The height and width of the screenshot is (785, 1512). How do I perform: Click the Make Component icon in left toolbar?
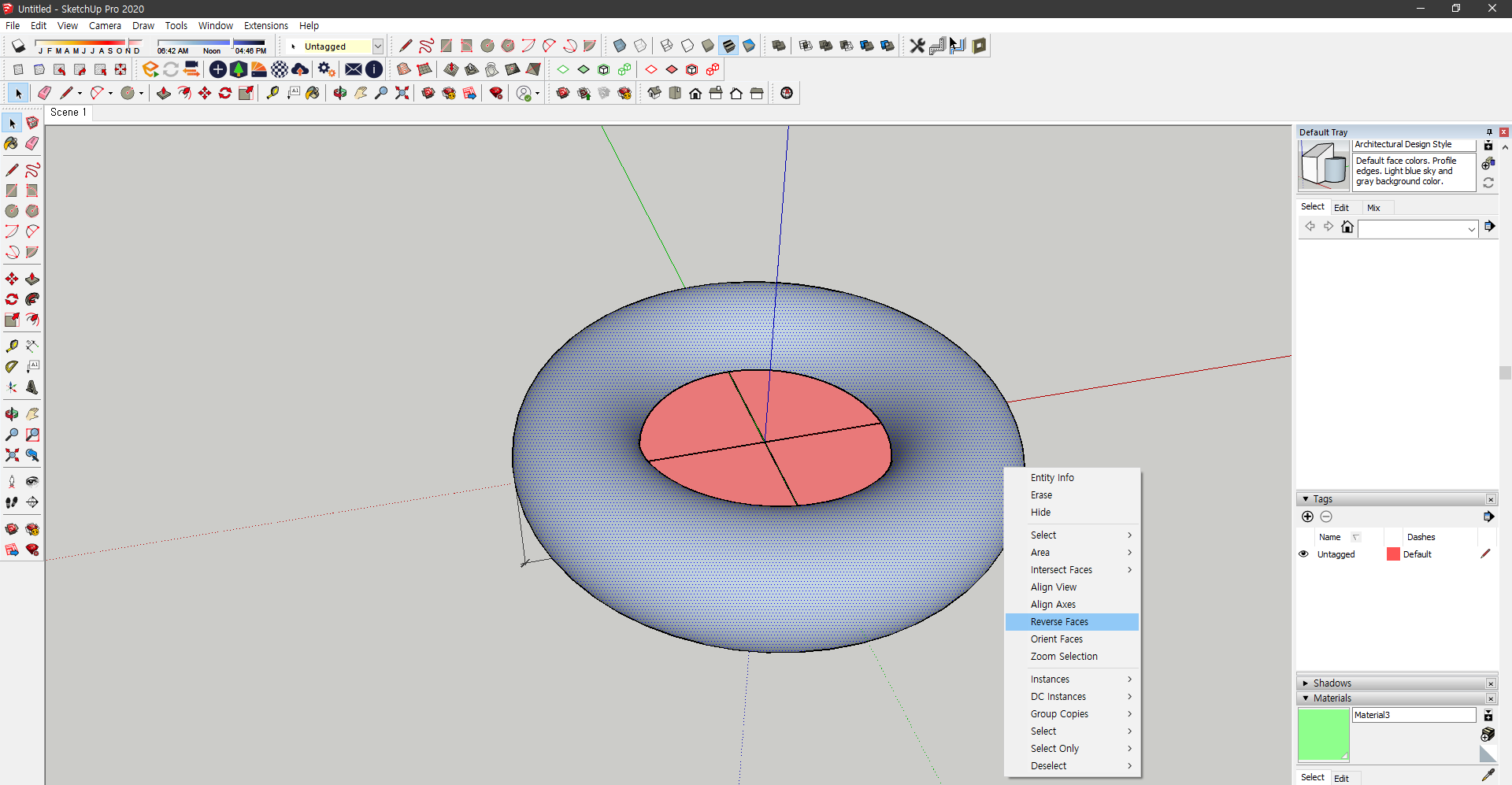pos(32,123)
